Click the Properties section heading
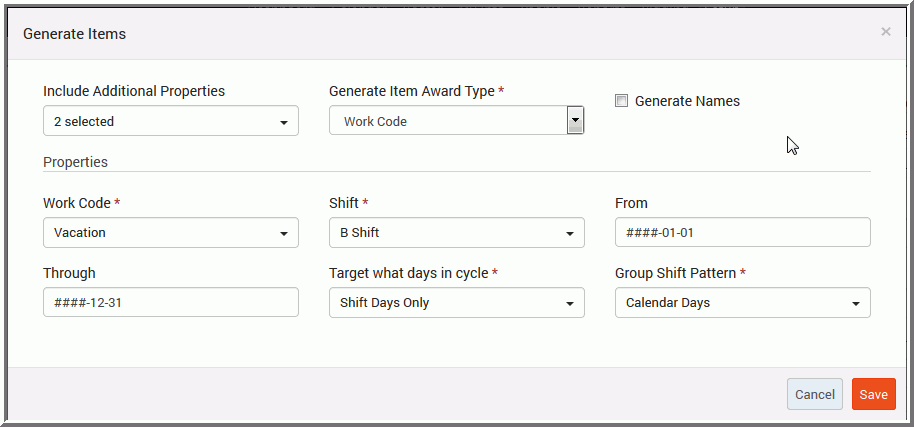 point(75,162)
